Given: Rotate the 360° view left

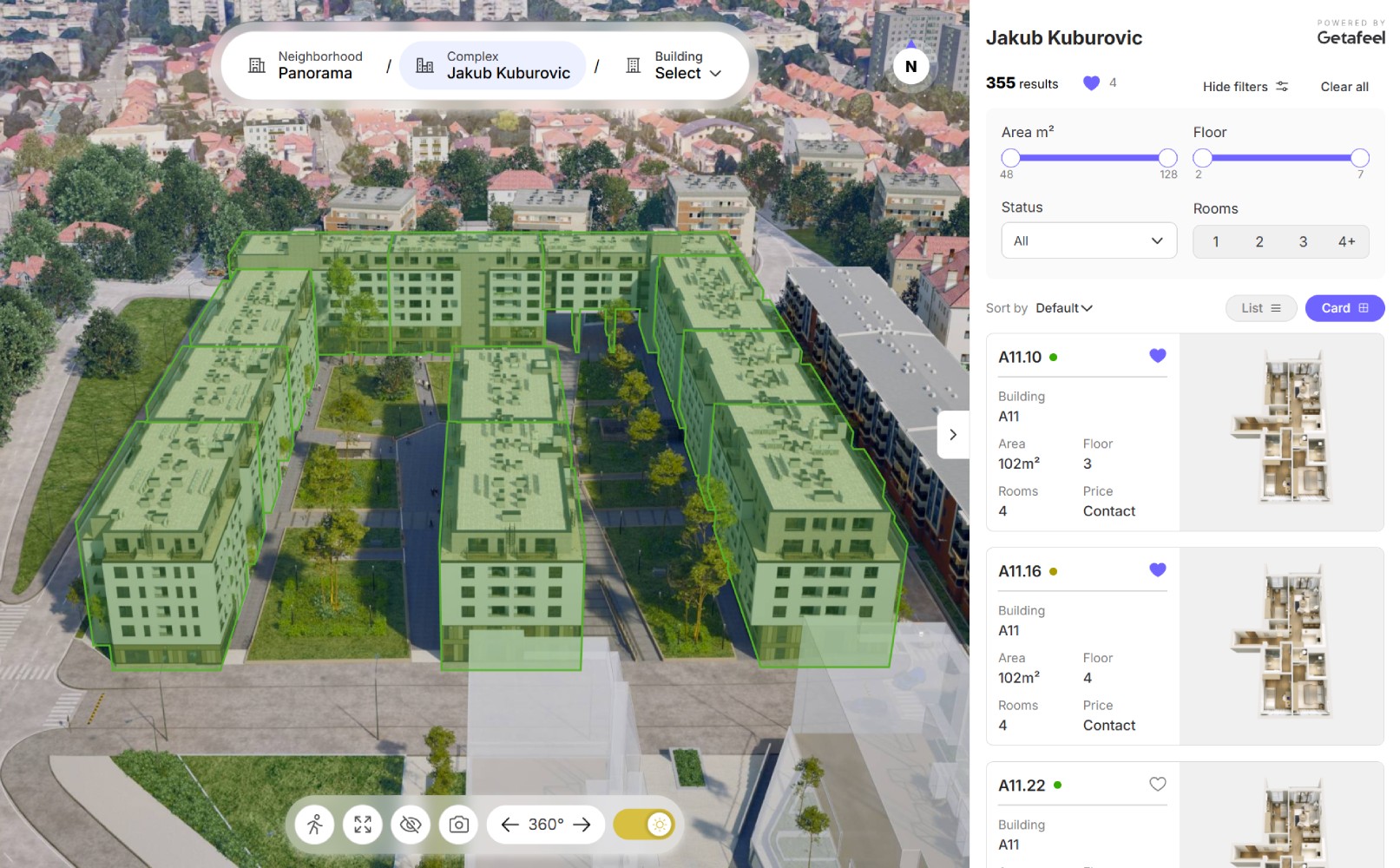Looking at the screenshot, I should click(509, 825).
